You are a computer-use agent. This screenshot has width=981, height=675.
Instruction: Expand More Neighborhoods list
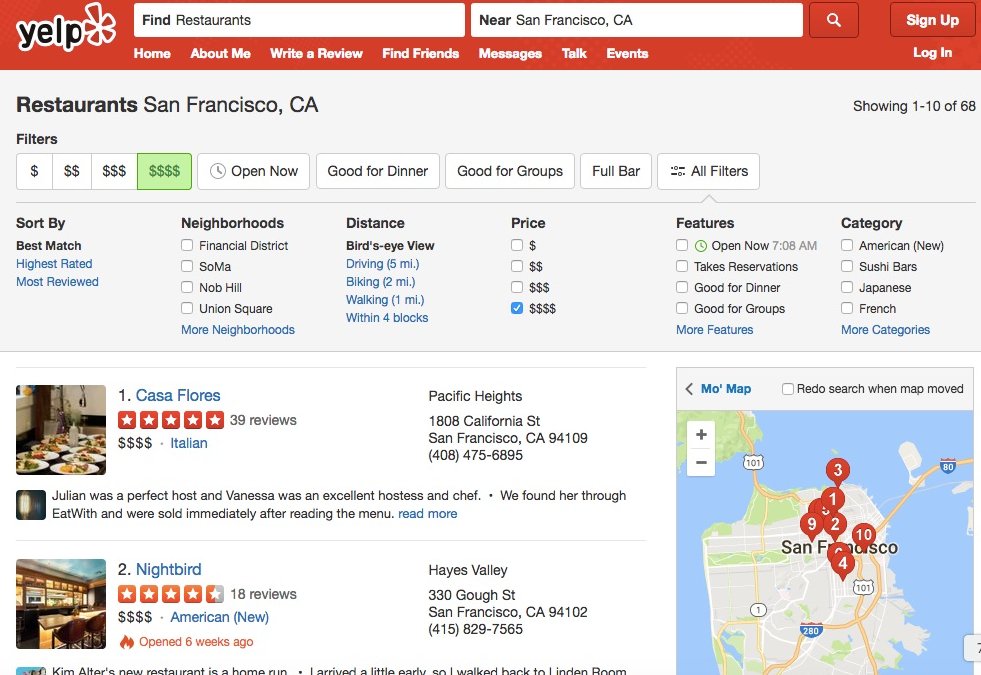[238, 330]
